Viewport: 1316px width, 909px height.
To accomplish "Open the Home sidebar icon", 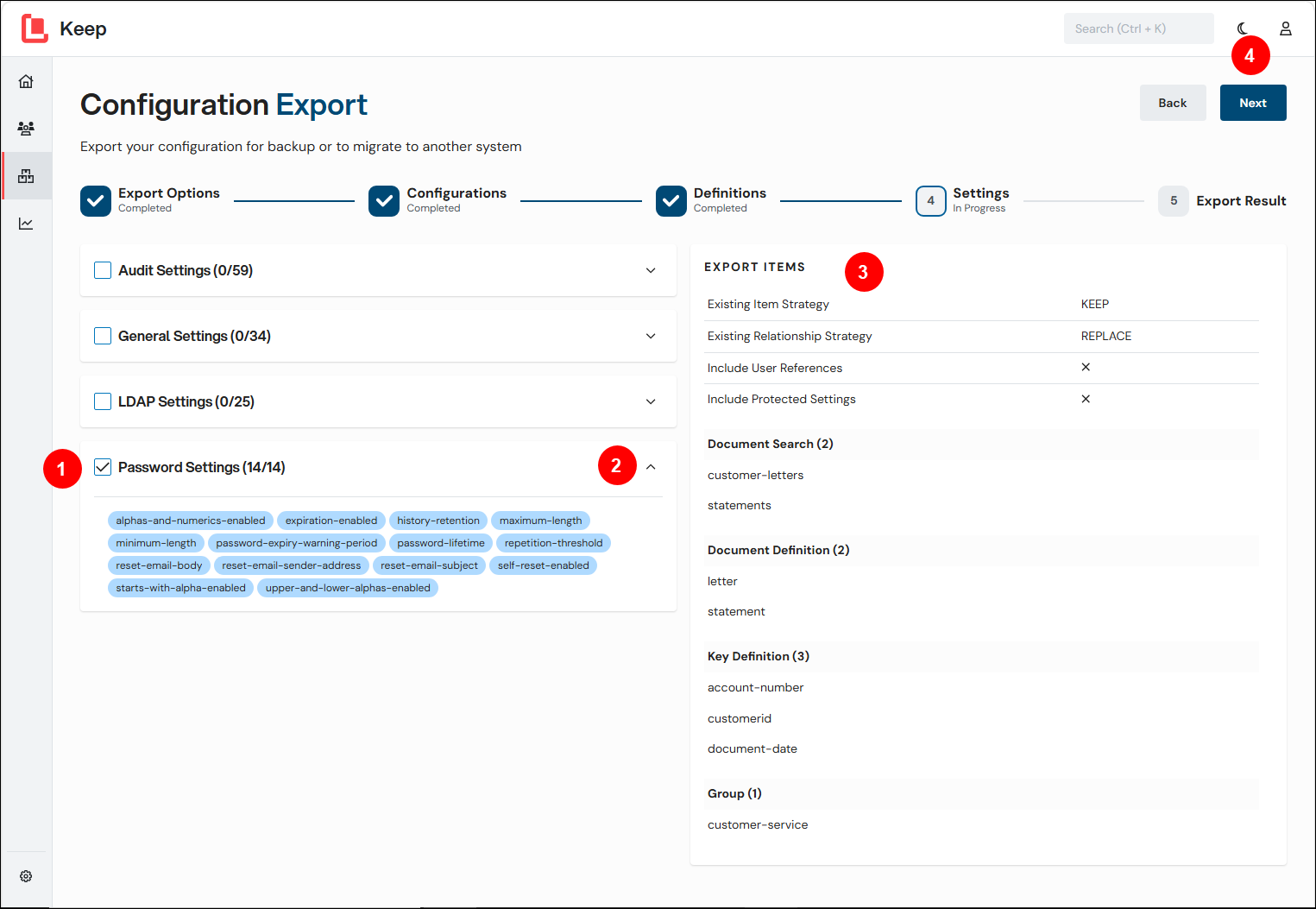I will [x=26, y=81].
